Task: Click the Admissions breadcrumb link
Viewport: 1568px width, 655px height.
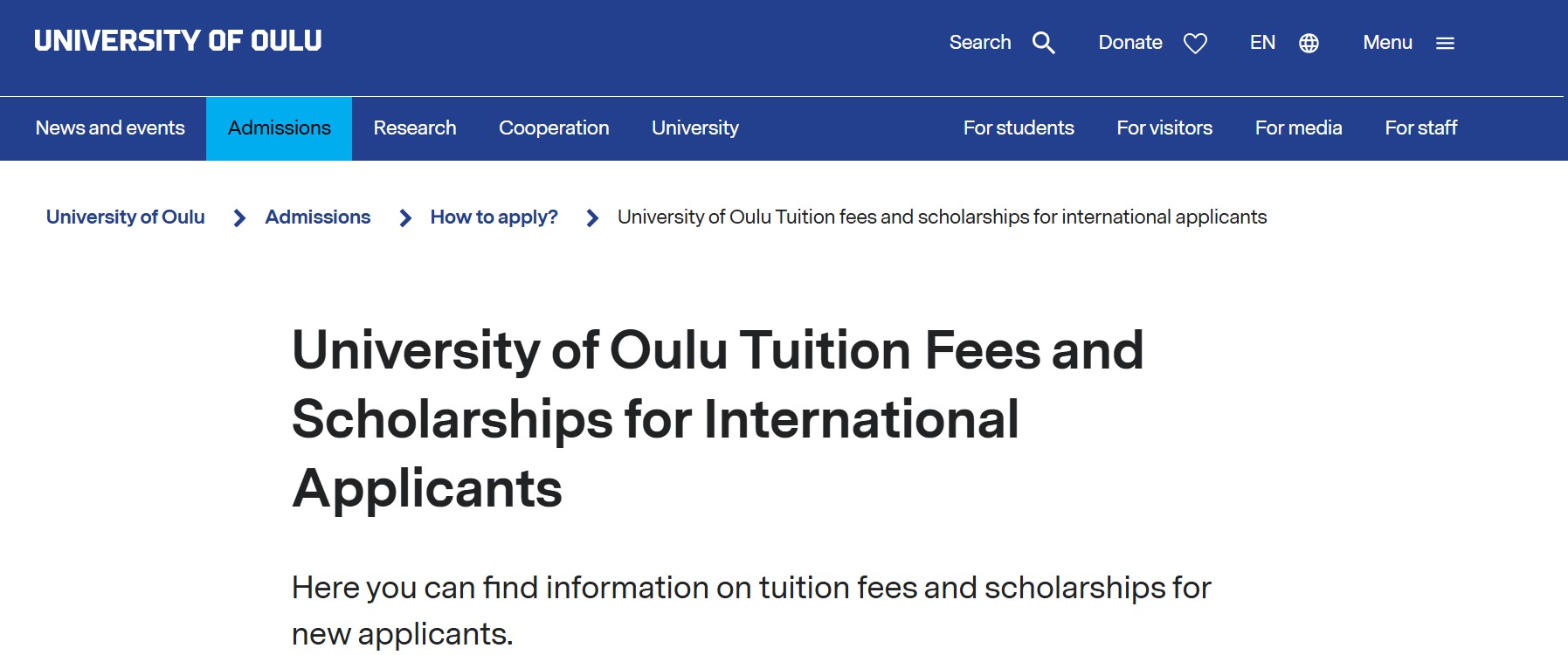Action: point(318,217)
